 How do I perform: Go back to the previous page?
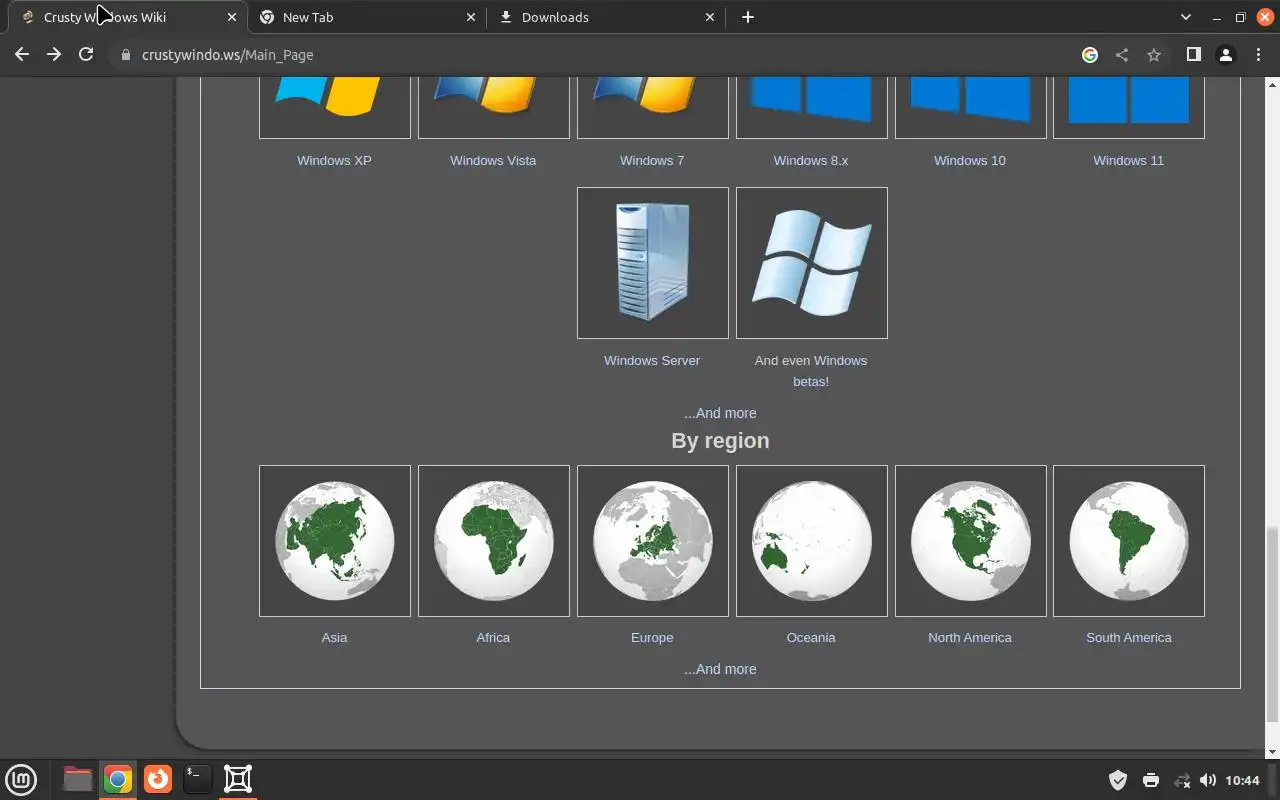[x=22, y=55]
